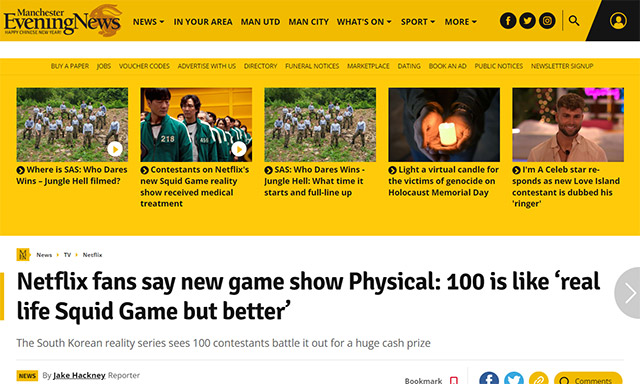The image size is (640, 384).
Task: Click TV breadcrumb link
Action: point(67,255)
